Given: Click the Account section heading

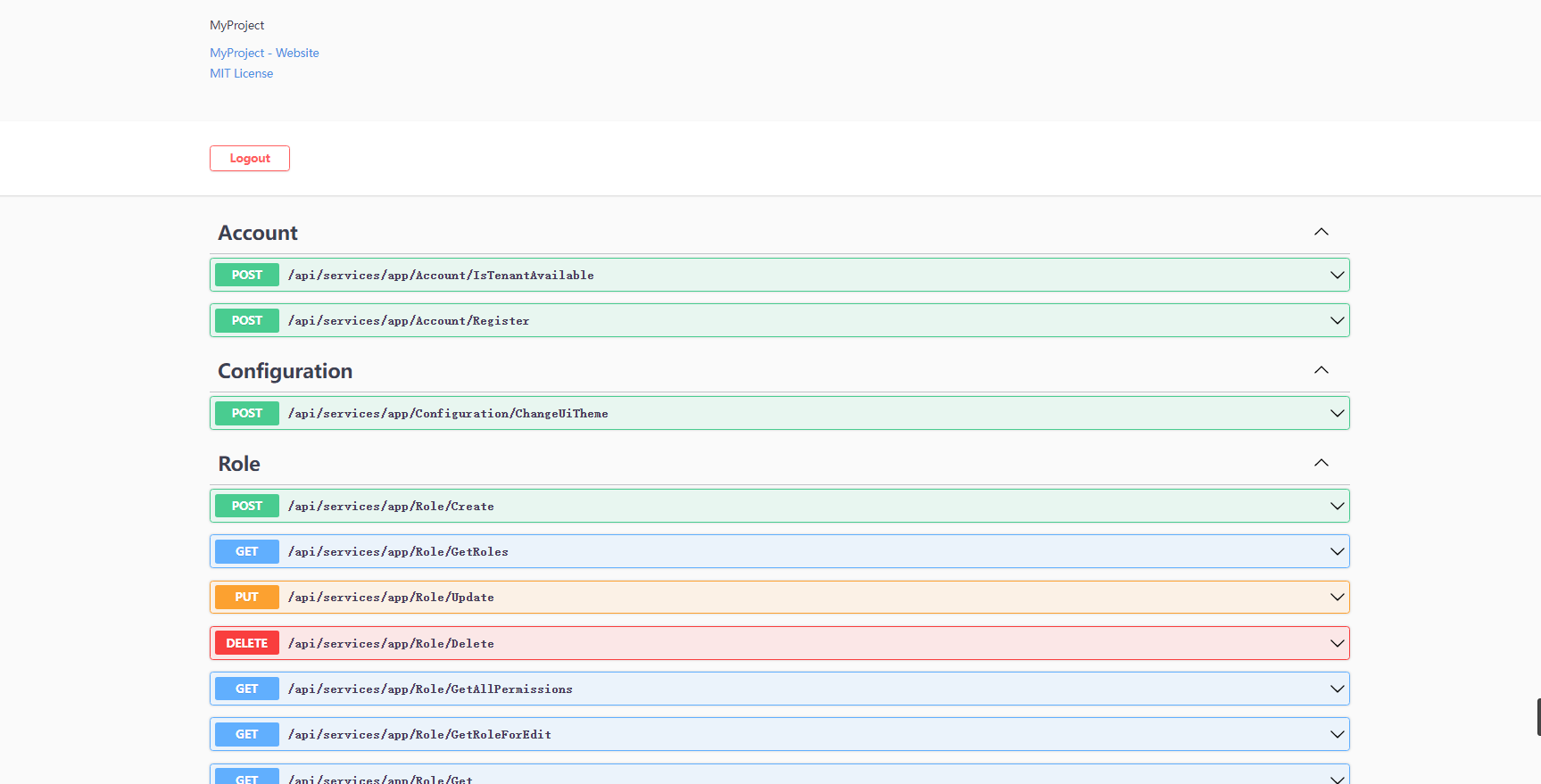Looking at the screenshot, I should [x=258, y=233].
